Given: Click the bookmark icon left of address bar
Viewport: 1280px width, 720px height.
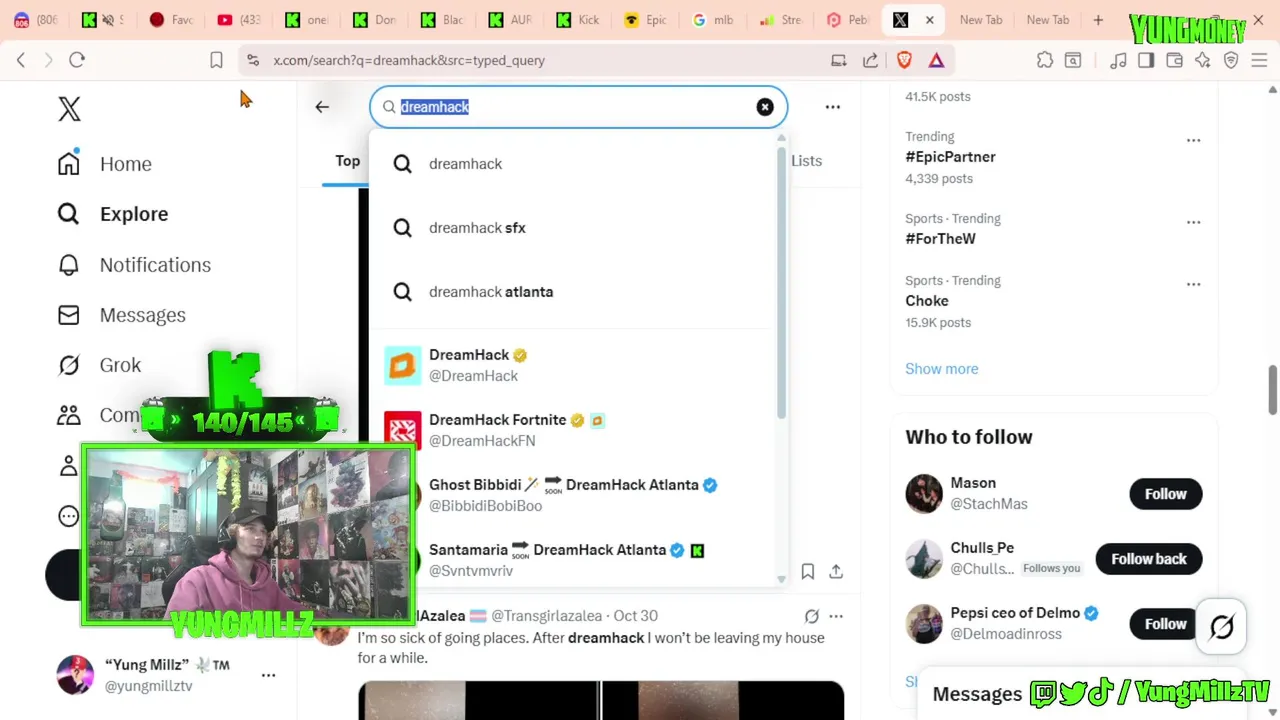Looking at the screenshot, I should 216,60.
